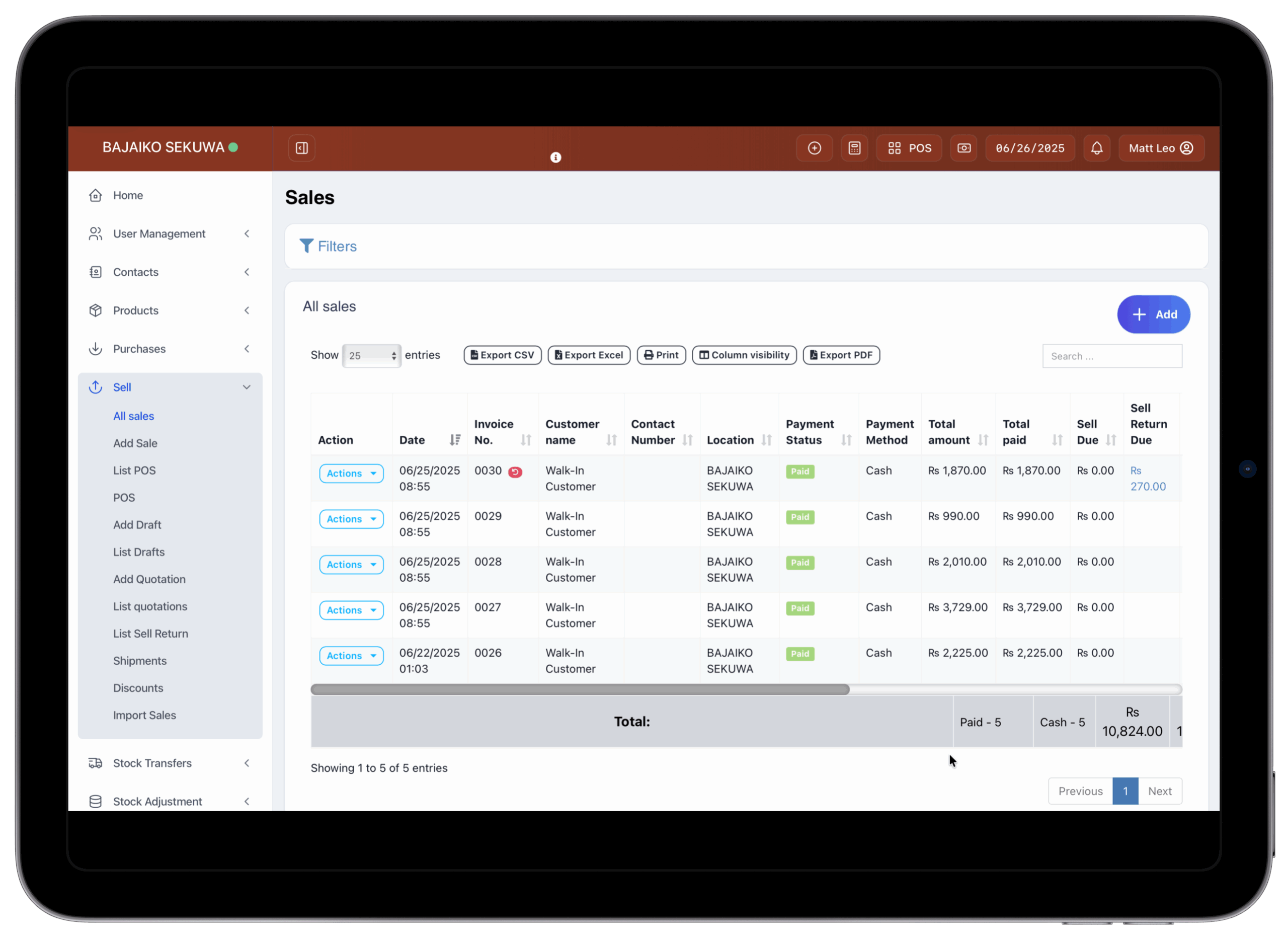Open the calculator icon in header
Image resolution: width=1288 pixels, height=937 pixels.
click(854, 148)
